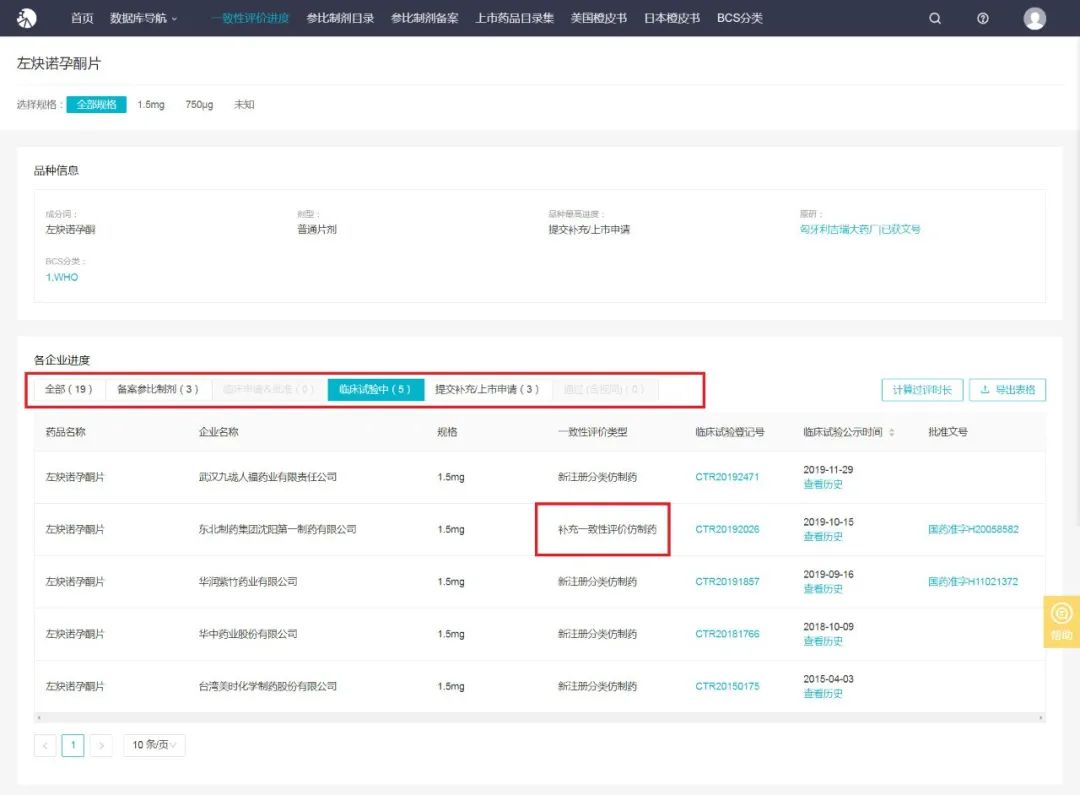Go to previous page arrow
The image size is (1080, 795).
pos(45,745)
